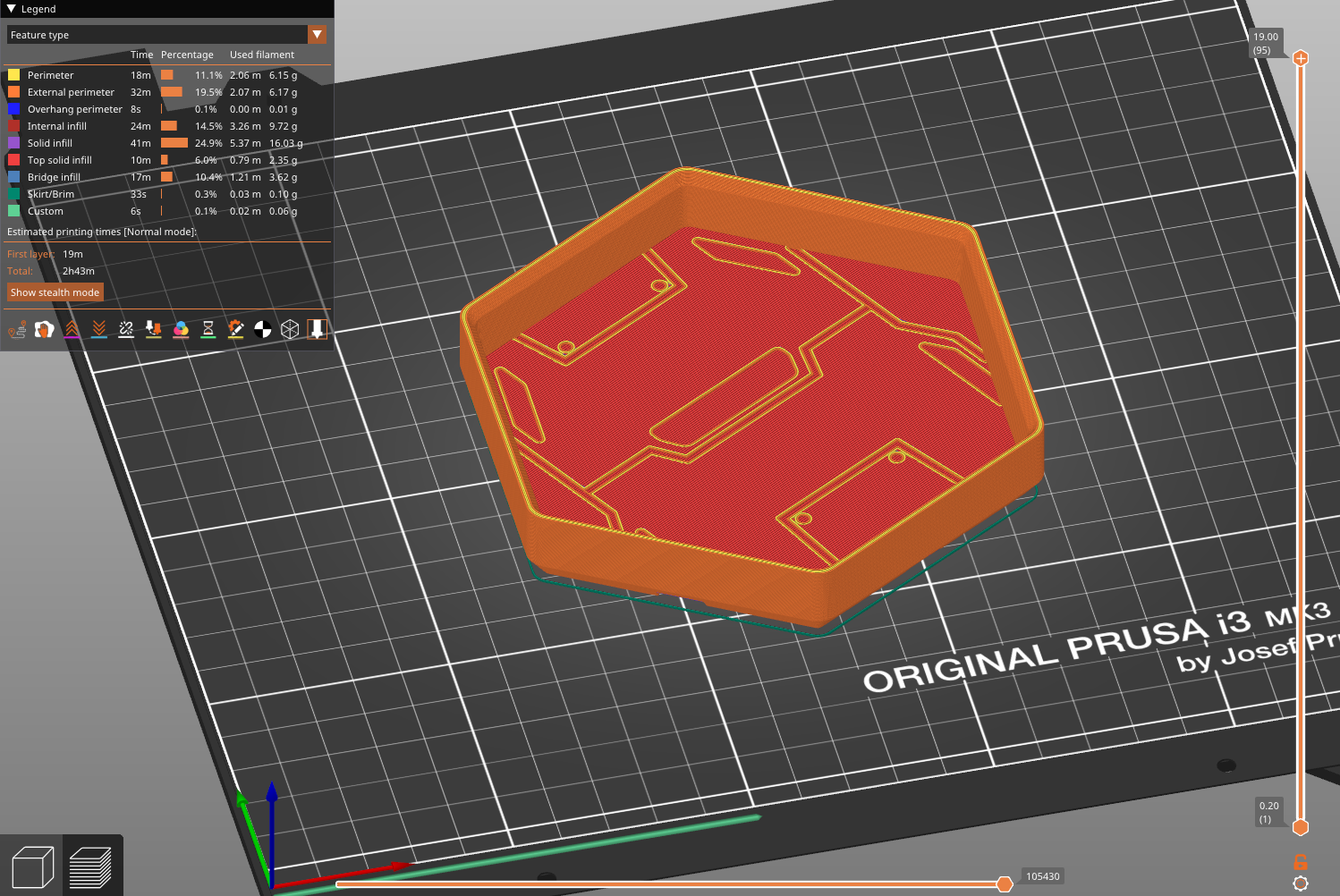Show seams on the print
Image resolution: width=1340 pixels, height=896 pixels.
click(125, 329)
